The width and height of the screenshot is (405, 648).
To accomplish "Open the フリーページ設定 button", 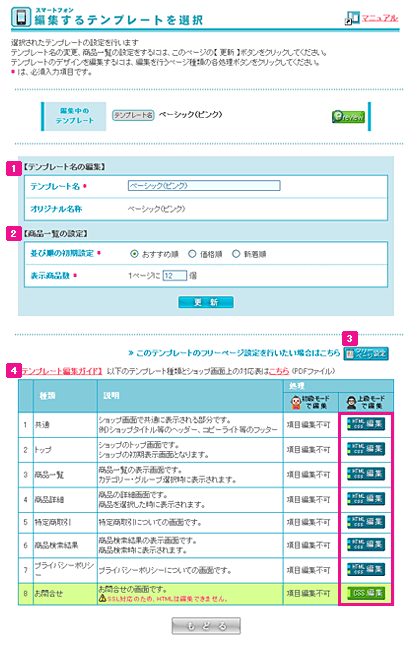I will [366, 353].
